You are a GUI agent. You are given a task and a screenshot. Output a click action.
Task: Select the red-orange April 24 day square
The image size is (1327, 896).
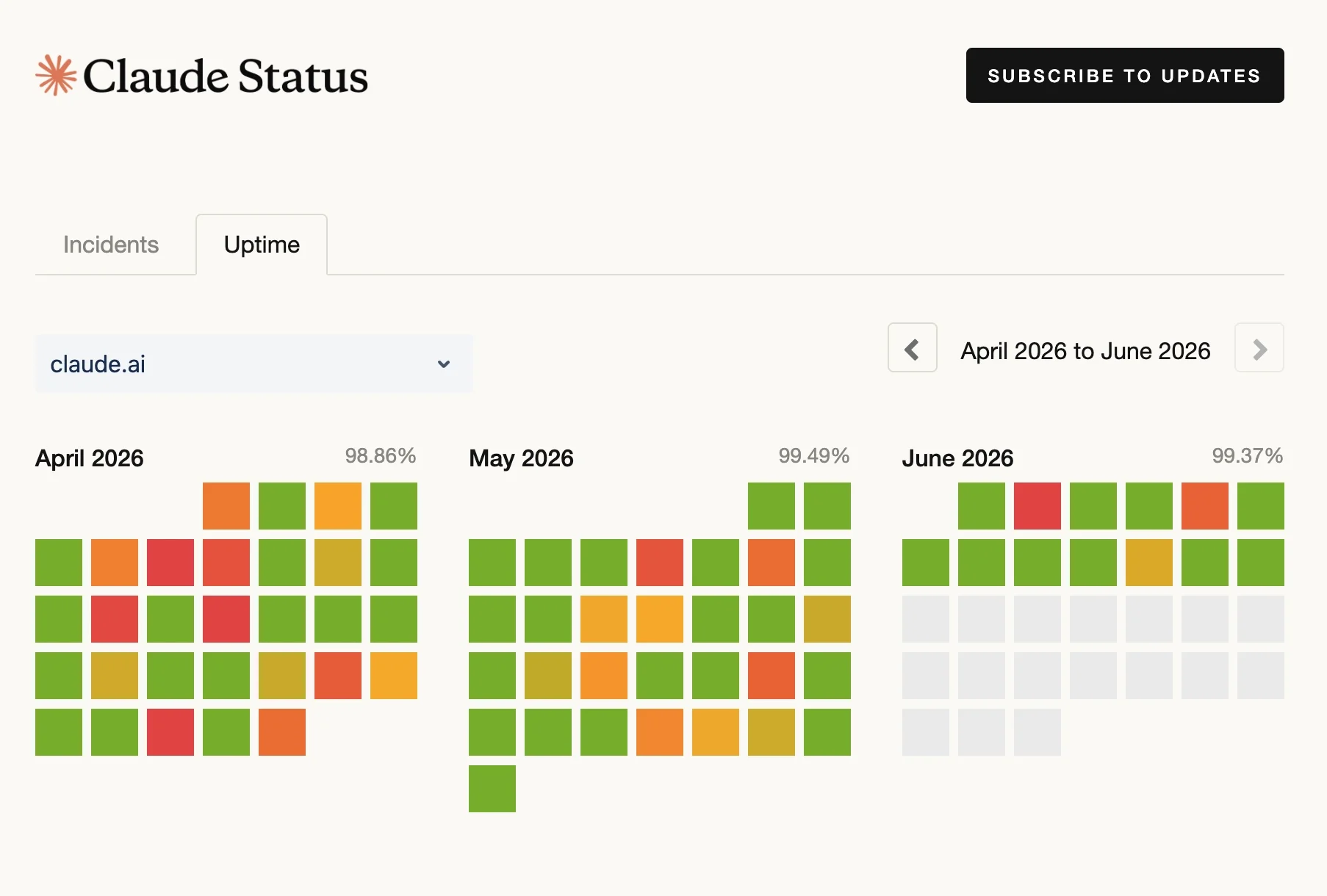coord(338,676)
